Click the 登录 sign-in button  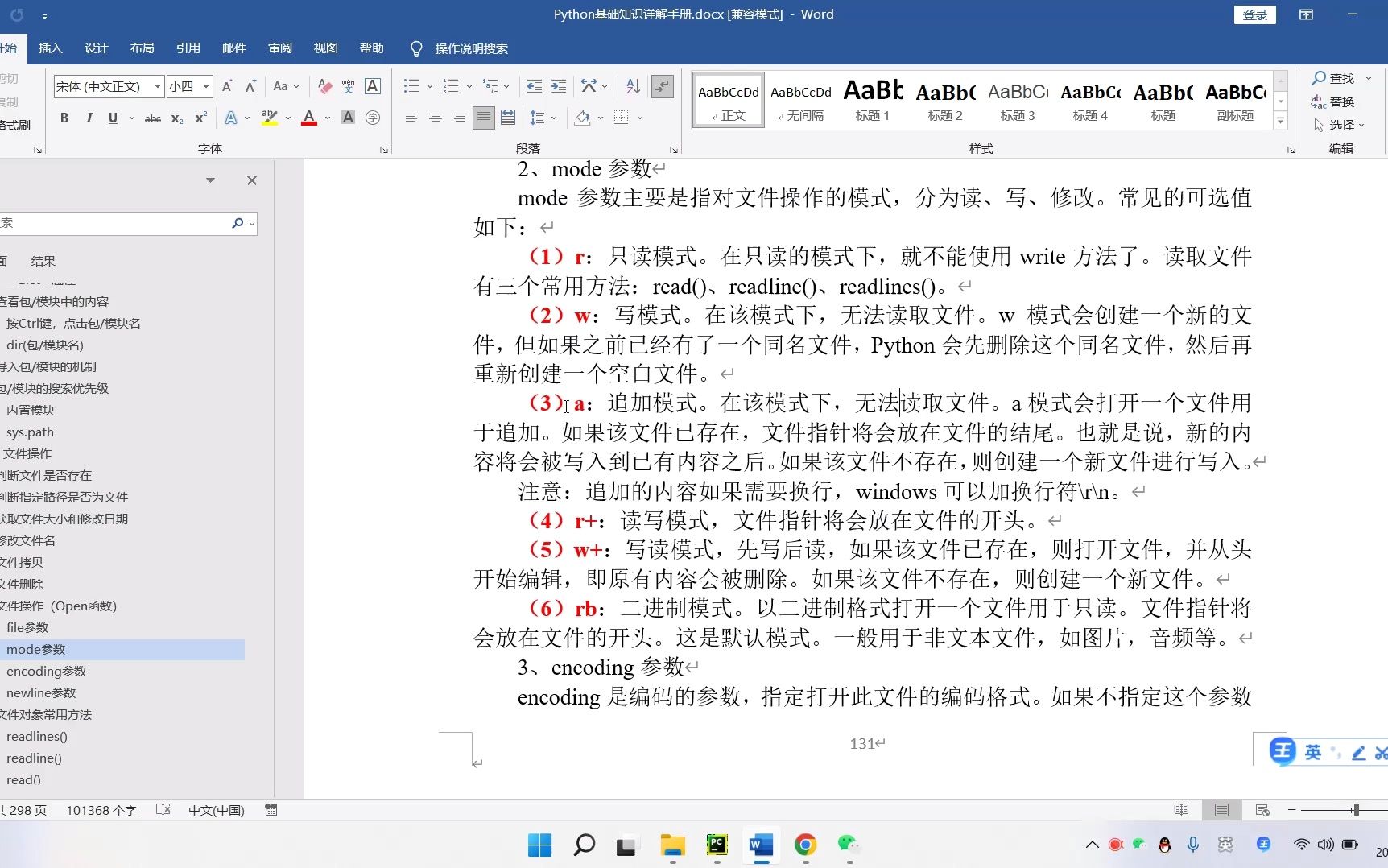1254,14
